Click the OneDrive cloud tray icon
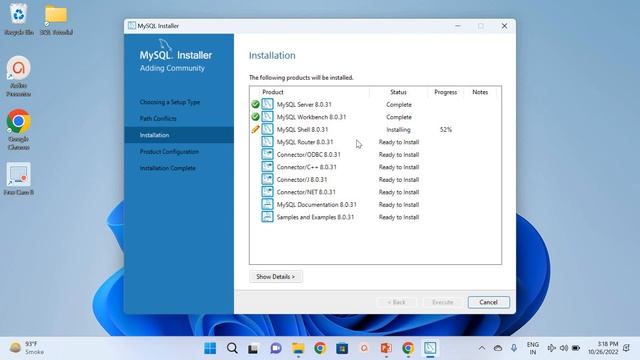This screenshot has height=360, width=640. point(498,348)
